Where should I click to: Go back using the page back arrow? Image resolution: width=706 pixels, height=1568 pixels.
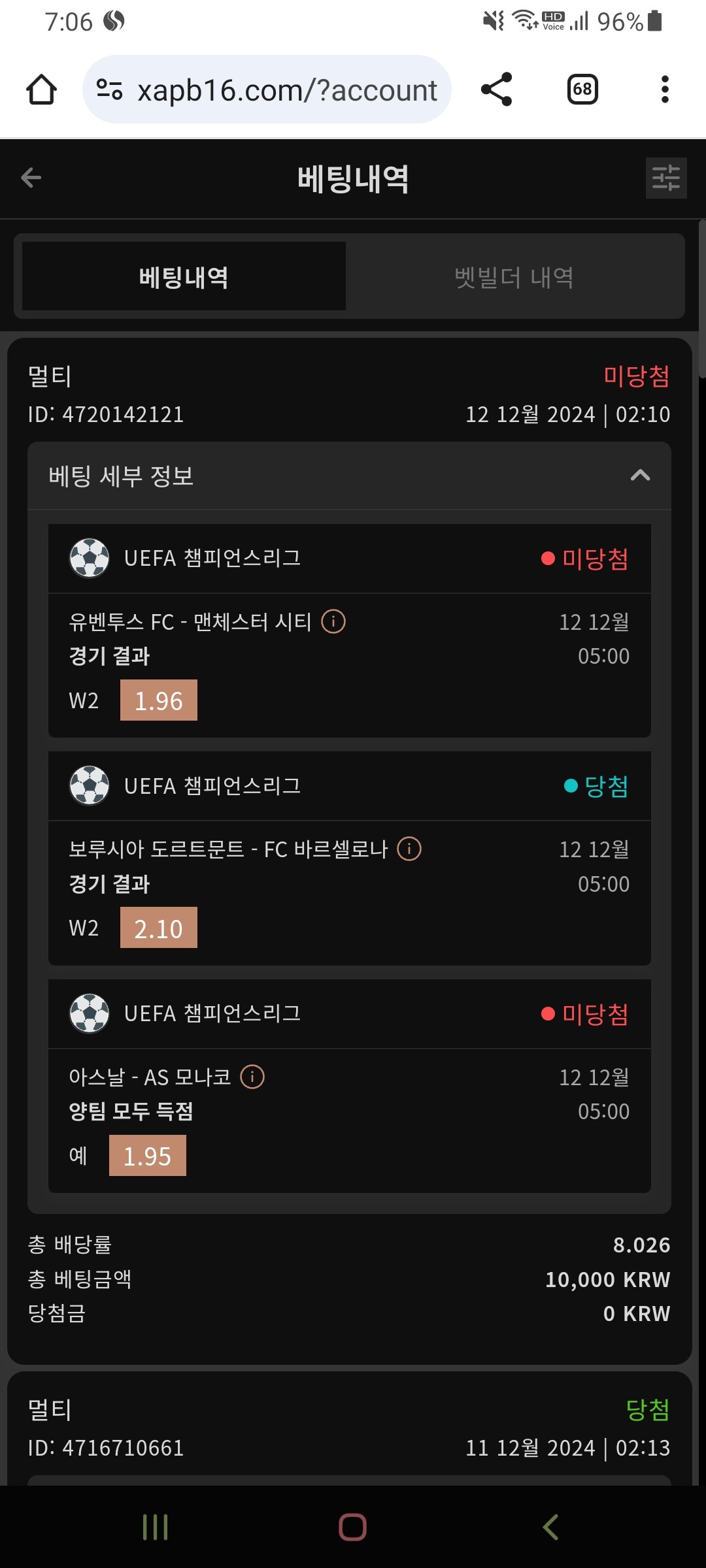click(x=31, y=178)
